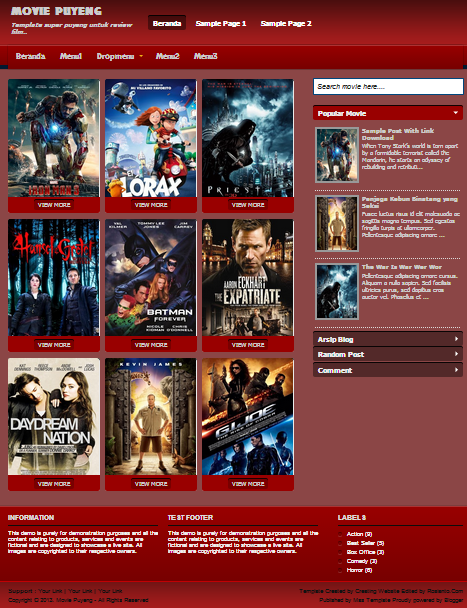Image resolution: width=467 pixels, height=608 pixels.
Task: Expand the Comment section
Action: click(388, 370)
